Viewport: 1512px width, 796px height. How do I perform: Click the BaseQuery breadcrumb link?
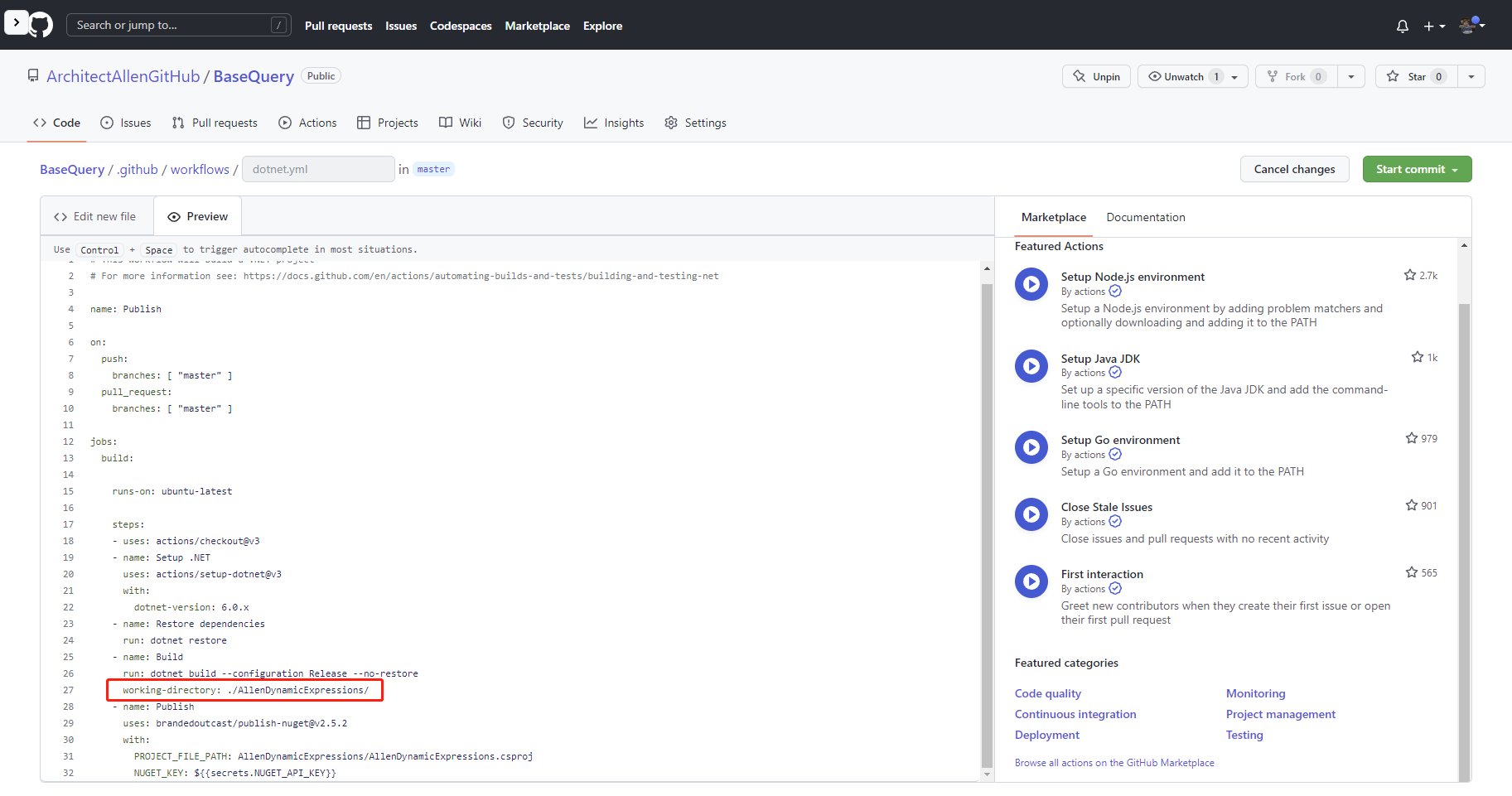72,169
